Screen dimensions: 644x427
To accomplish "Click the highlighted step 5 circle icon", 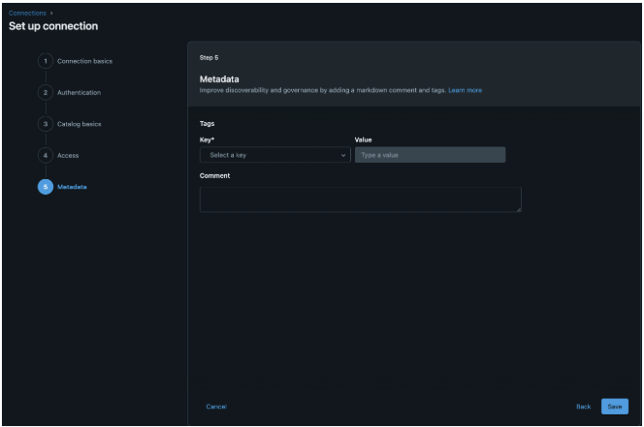I will pos(46,187).
